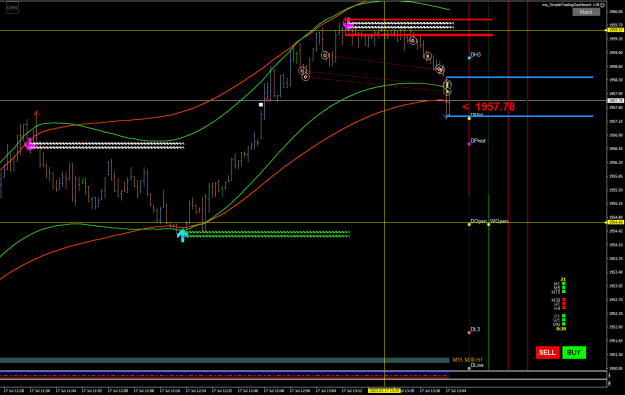Select the white square marker on candles
625x395 pixels.
coord(261,105)
